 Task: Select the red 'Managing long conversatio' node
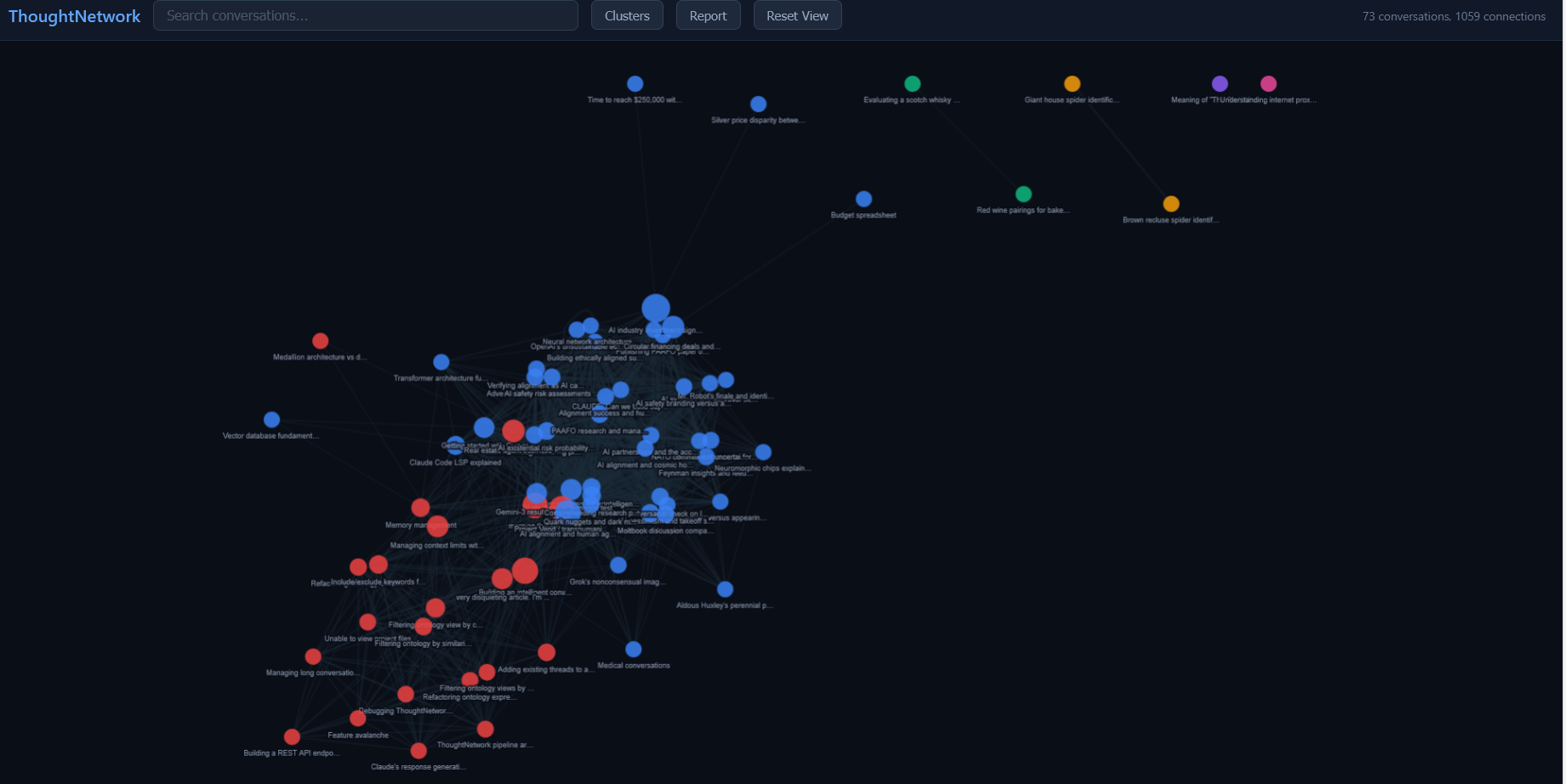(x=313, y=656)
